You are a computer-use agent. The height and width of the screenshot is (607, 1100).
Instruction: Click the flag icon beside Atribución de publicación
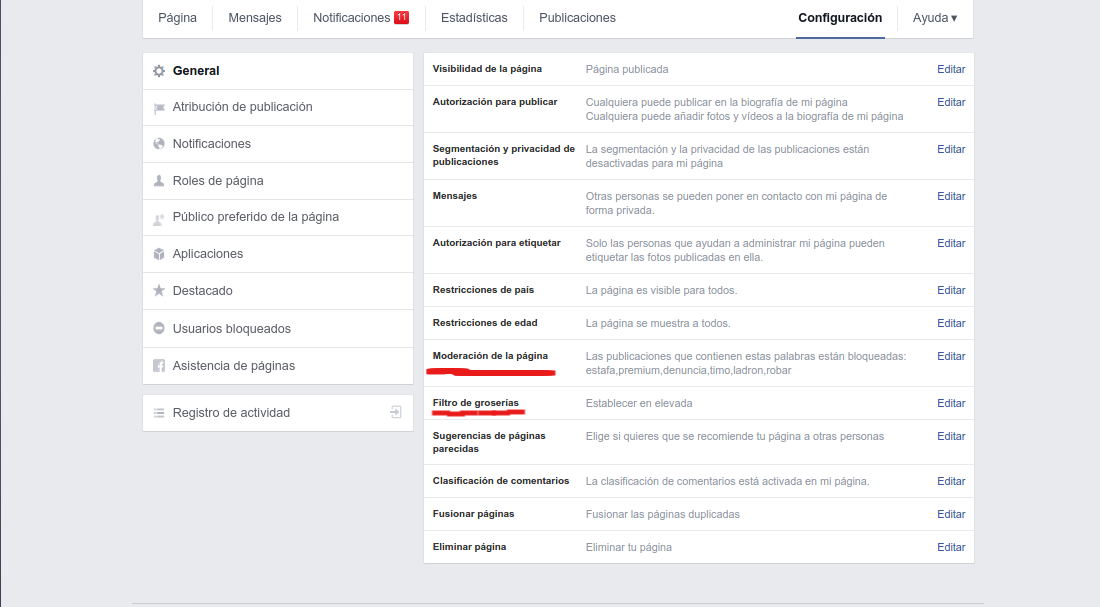coord(159,107)
